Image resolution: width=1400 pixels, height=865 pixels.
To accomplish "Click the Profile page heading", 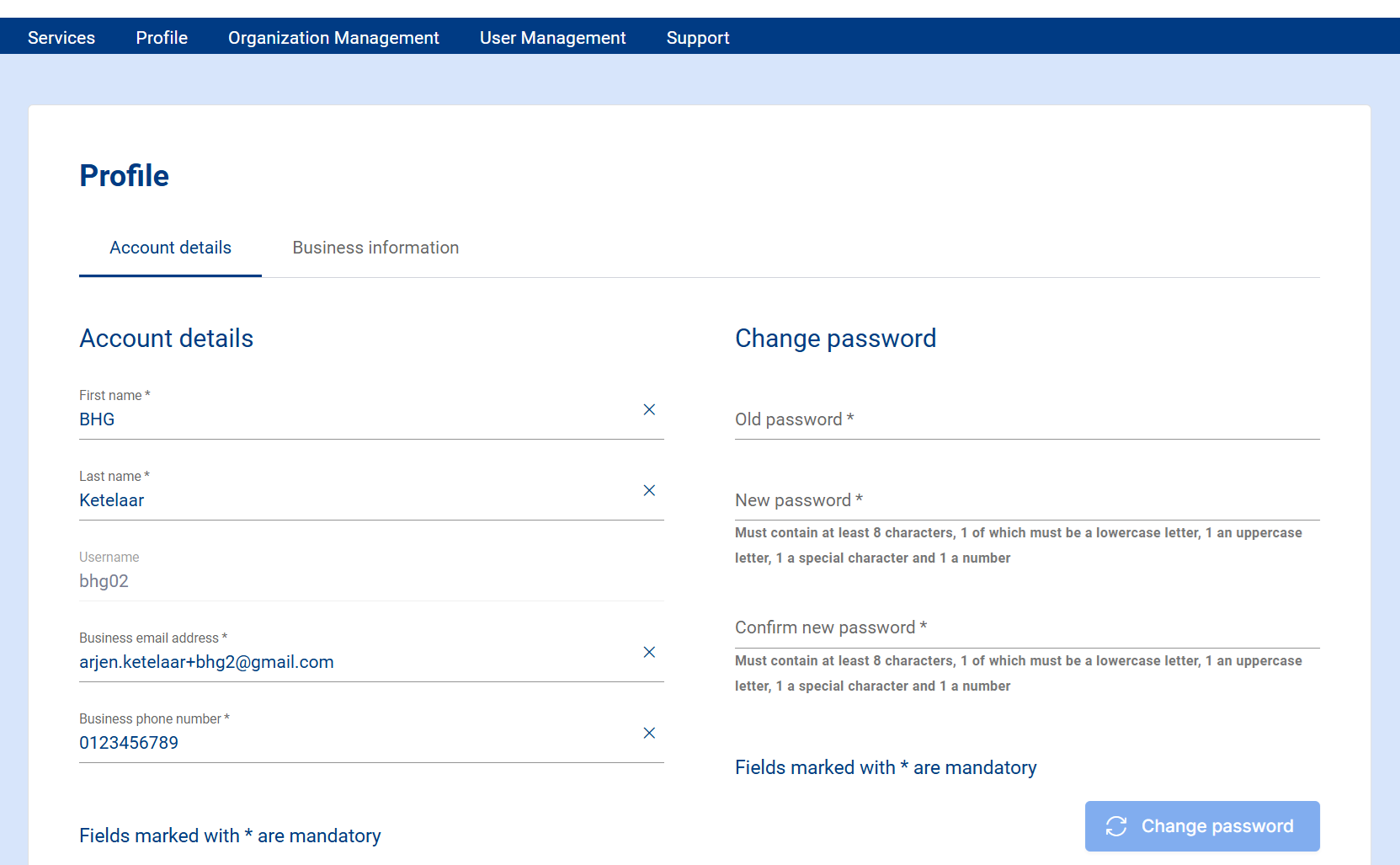I will tap(125, 176).
